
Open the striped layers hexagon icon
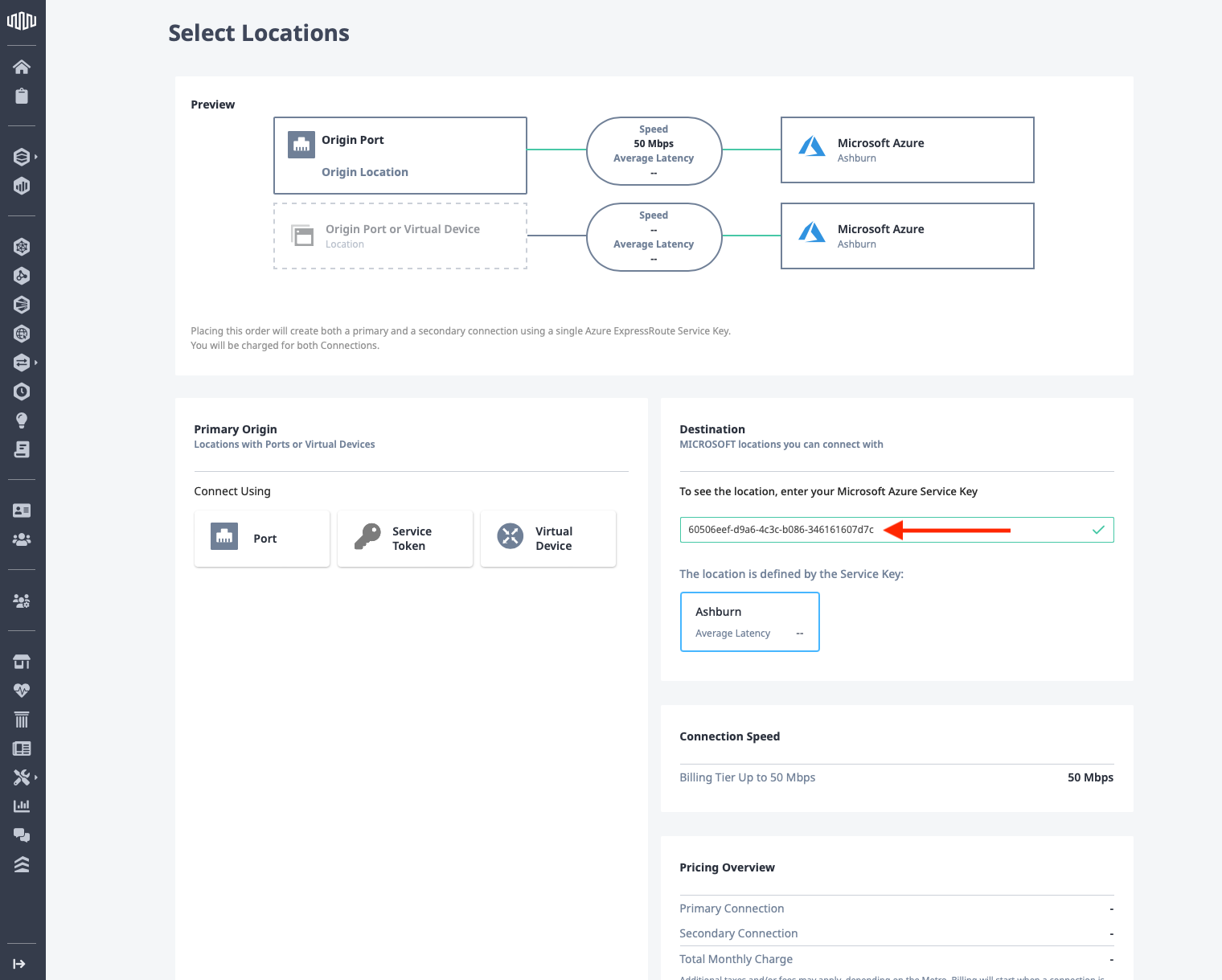point(22,305)
